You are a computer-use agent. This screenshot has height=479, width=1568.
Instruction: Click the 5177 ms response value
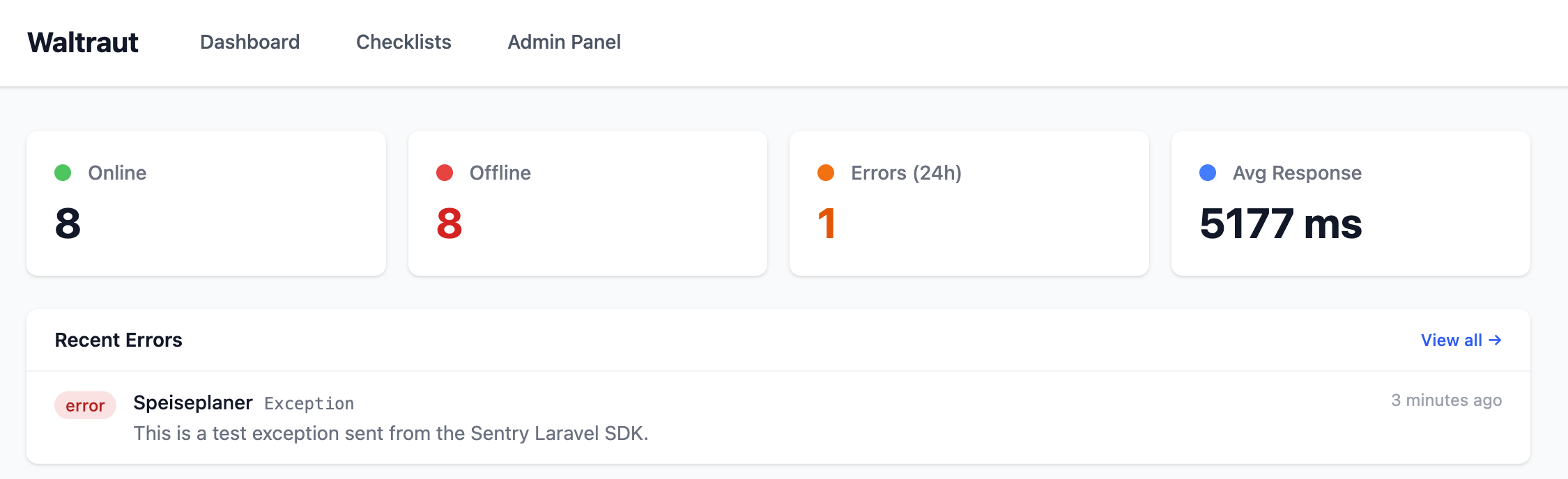[1280, 223]
